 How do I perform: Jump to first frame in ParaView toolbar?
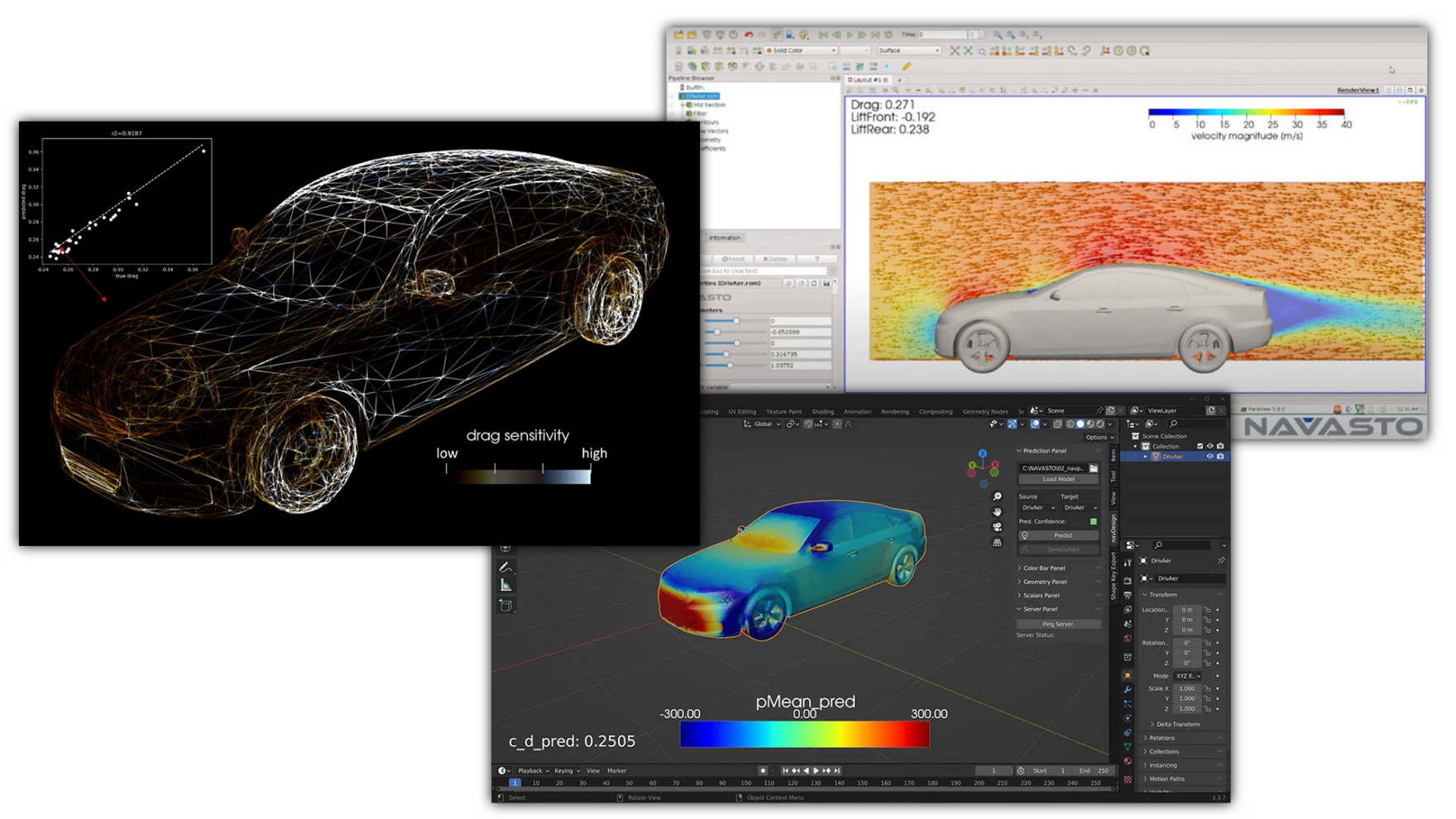pos(823,35)
